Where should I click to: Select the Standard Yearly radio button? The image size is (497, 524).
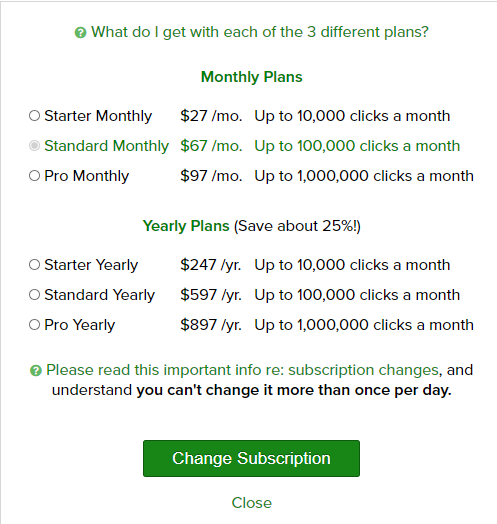point(34,295)
